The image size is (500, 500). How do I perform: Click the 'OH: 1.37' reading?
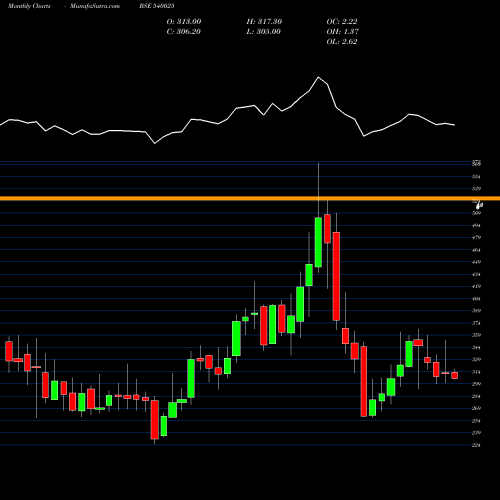pos(342,32)
